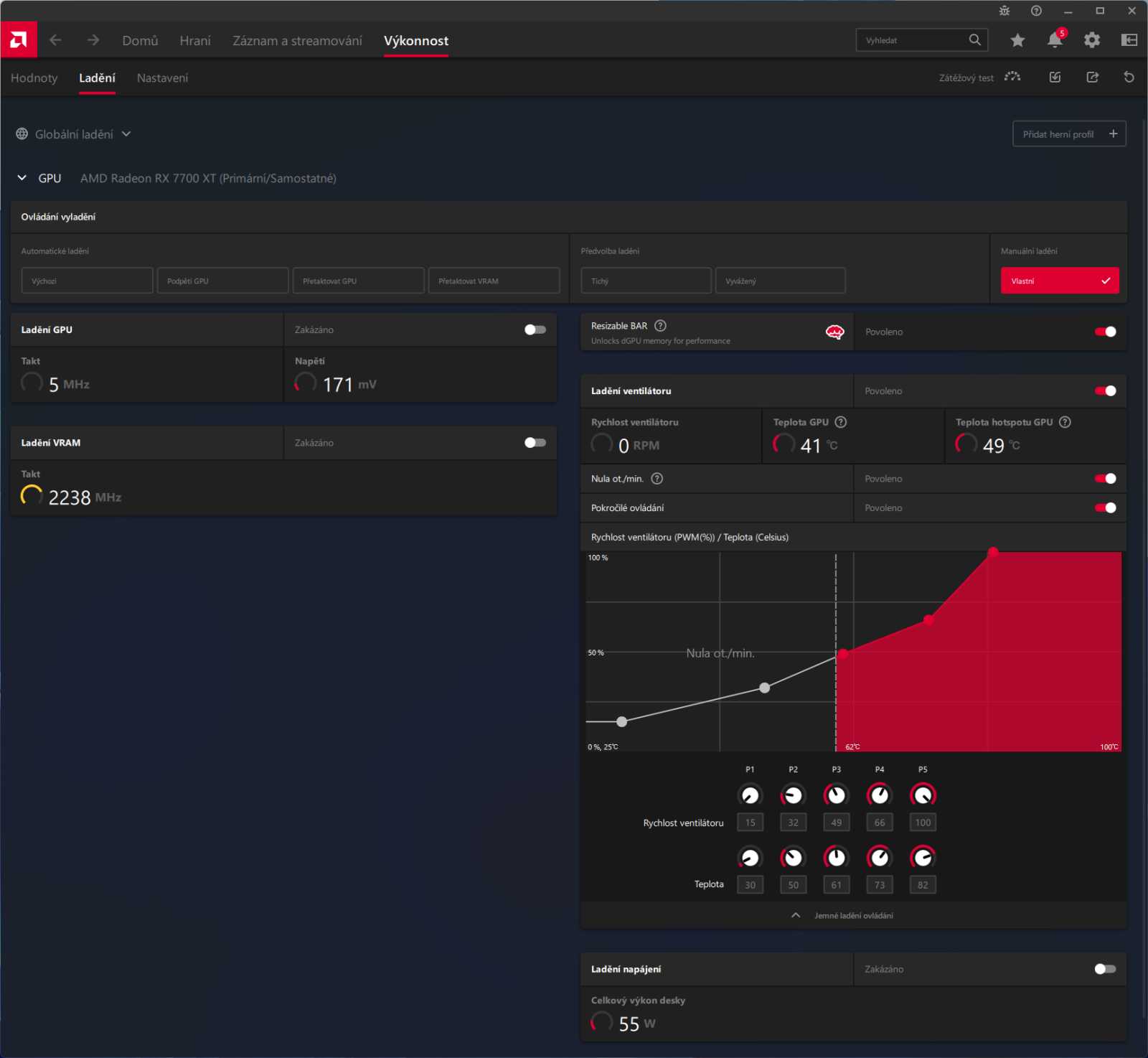Screen dimensions: 1148x1058
Task: Switch to Hodnoty tab
Action: (34, 78)
